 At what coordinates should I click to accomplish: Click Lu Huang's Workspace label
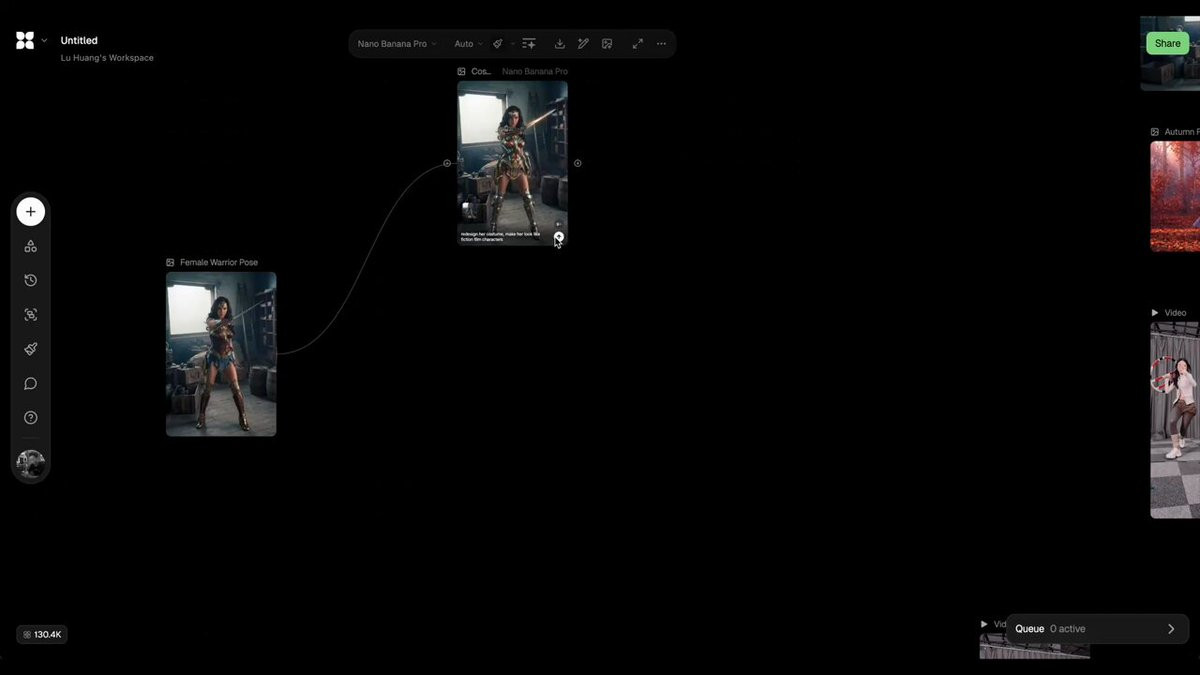pos(107,58)
